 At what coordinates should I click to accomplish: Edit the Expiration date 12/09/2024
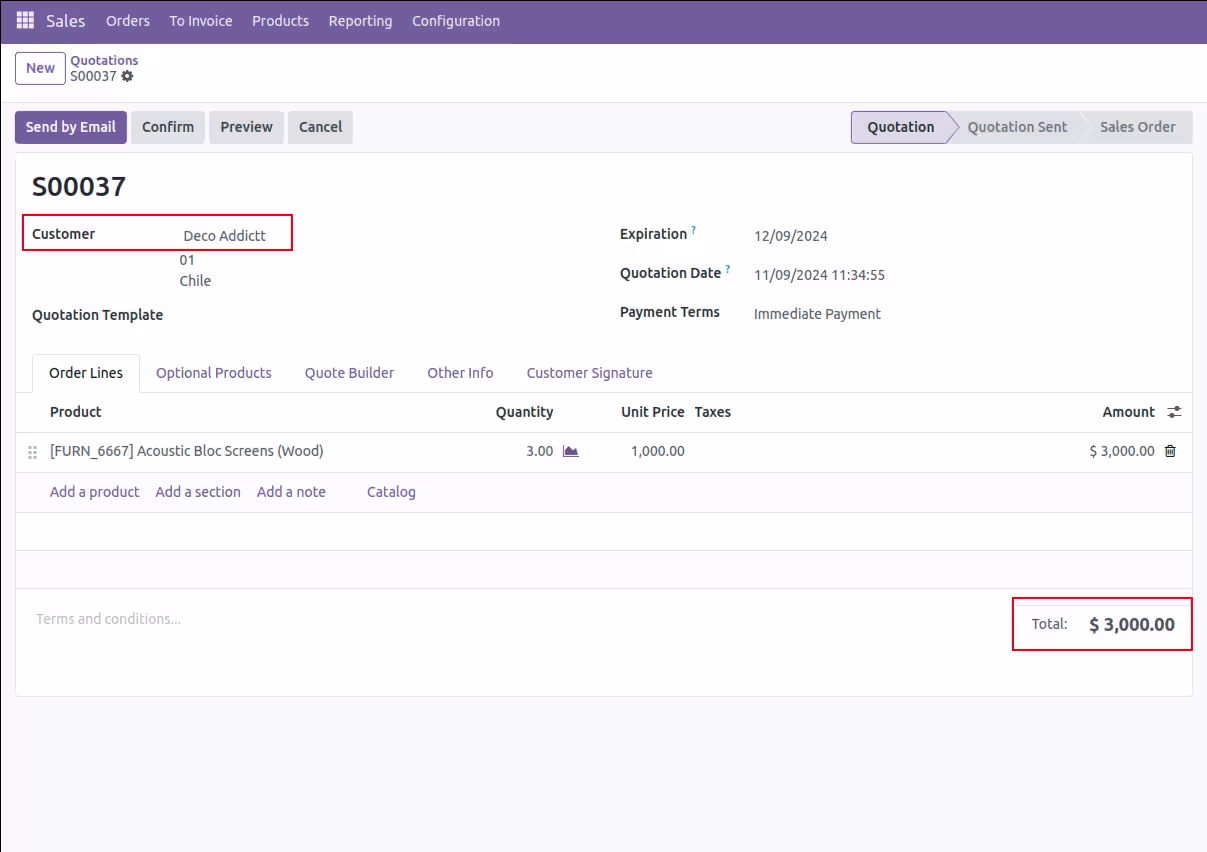(791, 237)
